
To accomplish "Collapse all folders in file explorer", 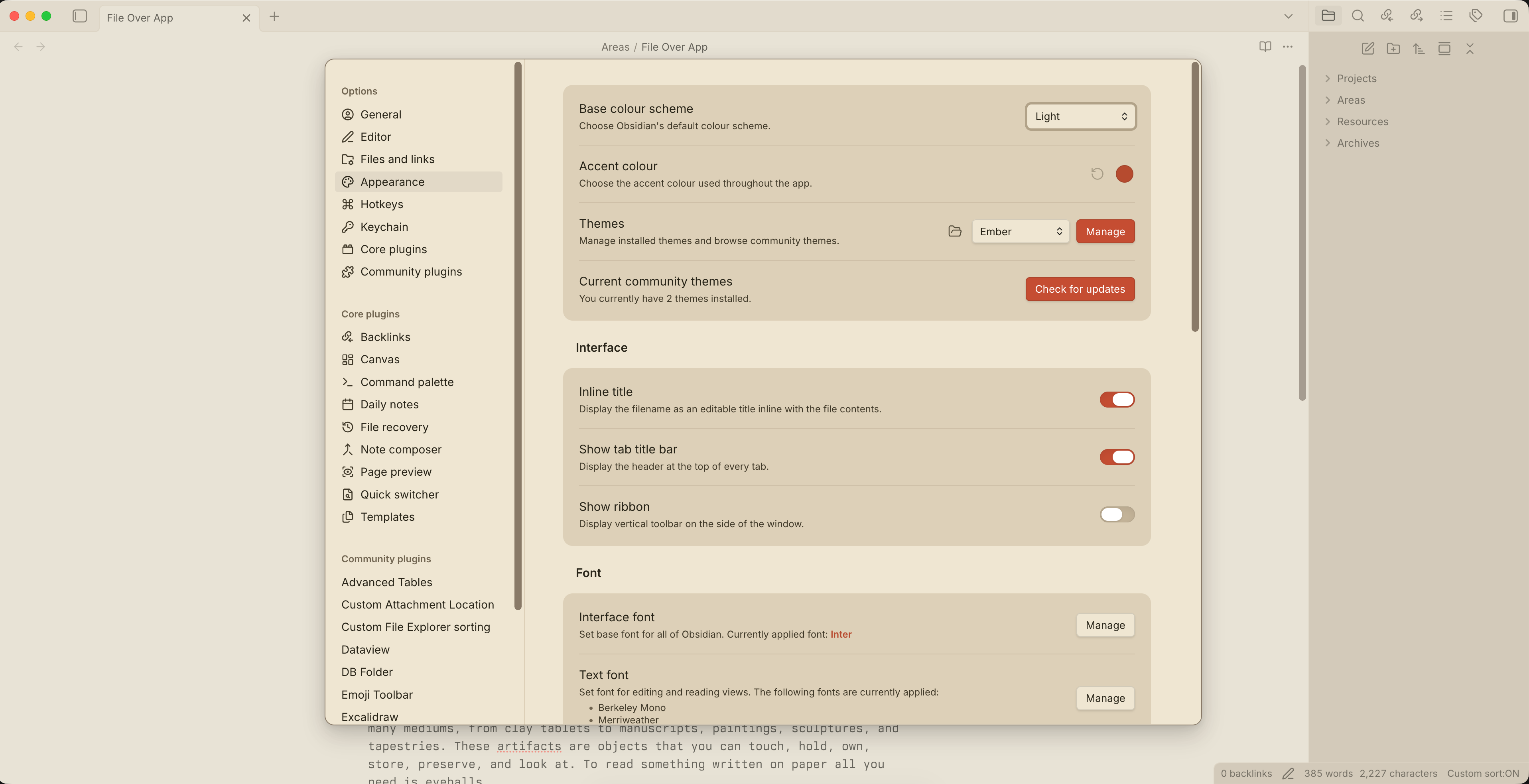I will coord(1470,49).
